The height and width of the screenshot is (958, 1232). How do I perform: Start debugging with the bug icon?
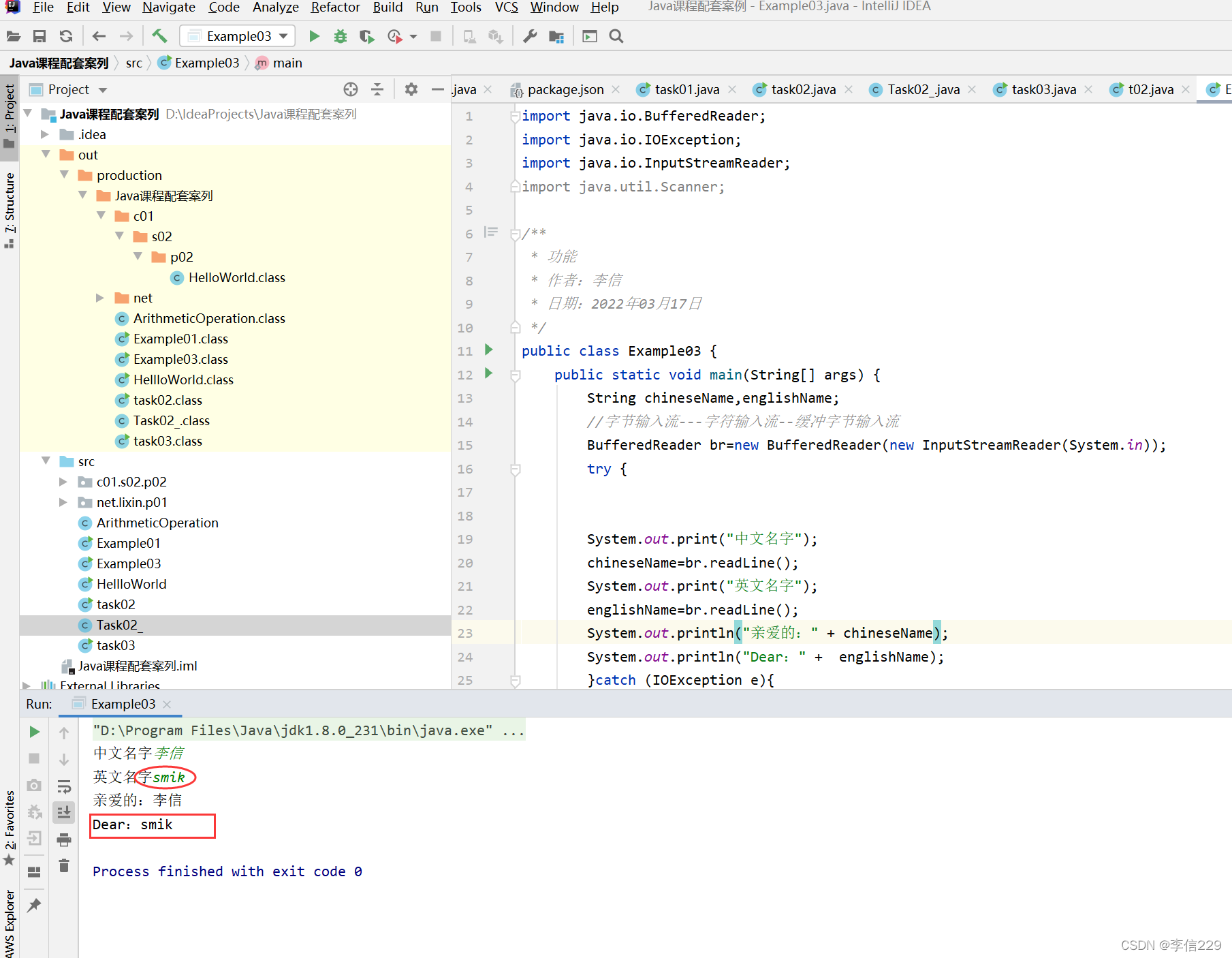[341, 36]
